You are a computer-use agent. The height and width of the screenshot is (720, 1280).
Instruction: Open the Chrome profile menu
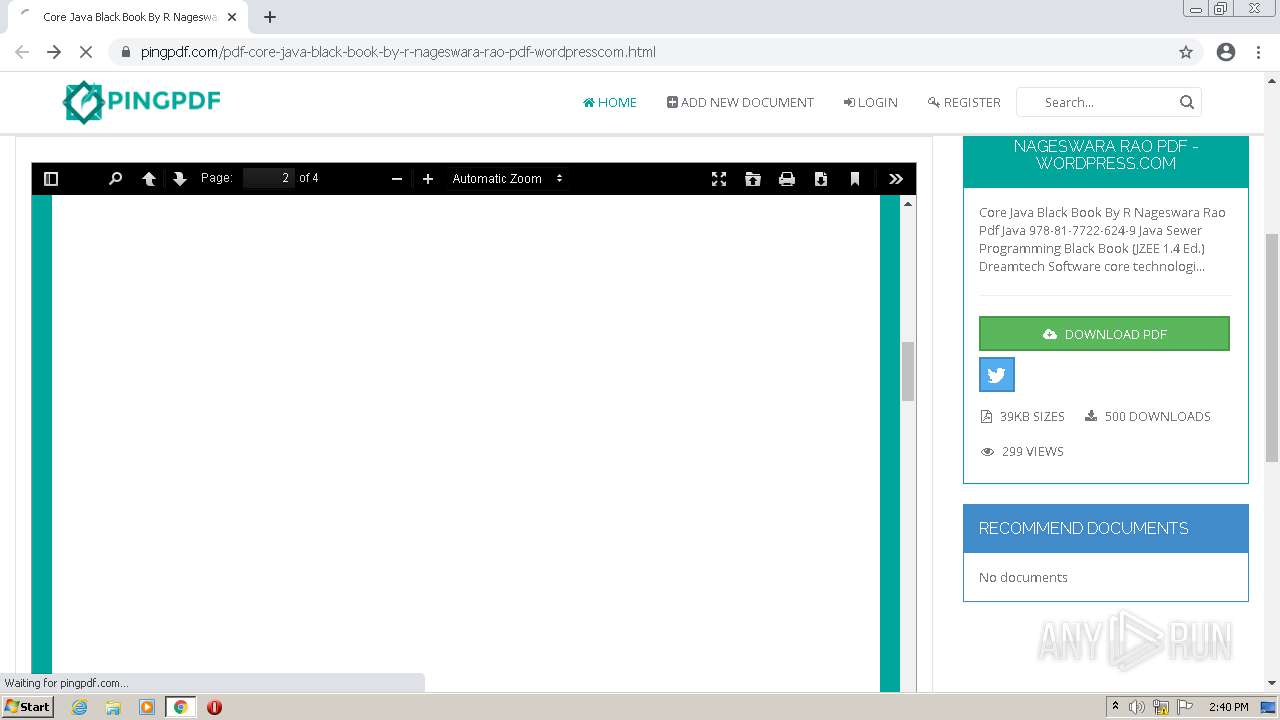tap(1226, 52)
